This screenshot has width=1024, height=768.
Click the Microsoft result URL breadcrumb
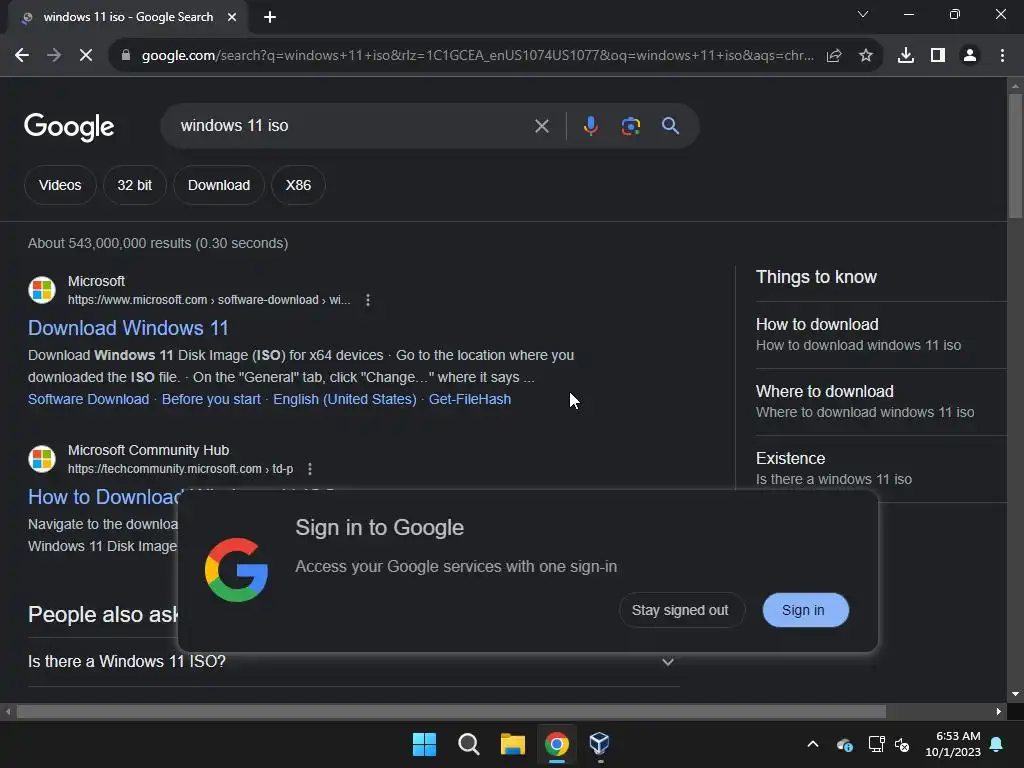coord(209,300)
